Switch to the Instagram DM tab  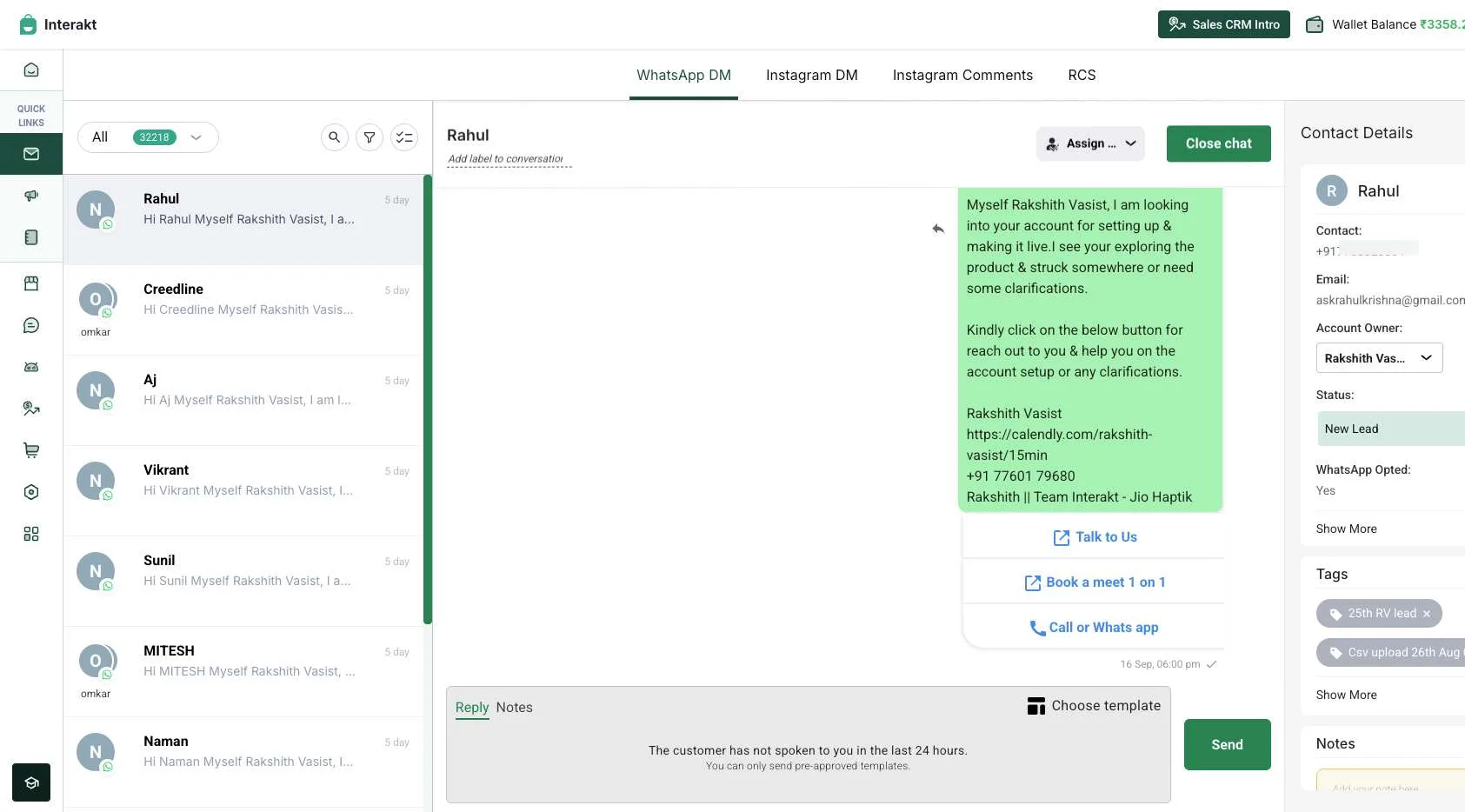point(811,75)
